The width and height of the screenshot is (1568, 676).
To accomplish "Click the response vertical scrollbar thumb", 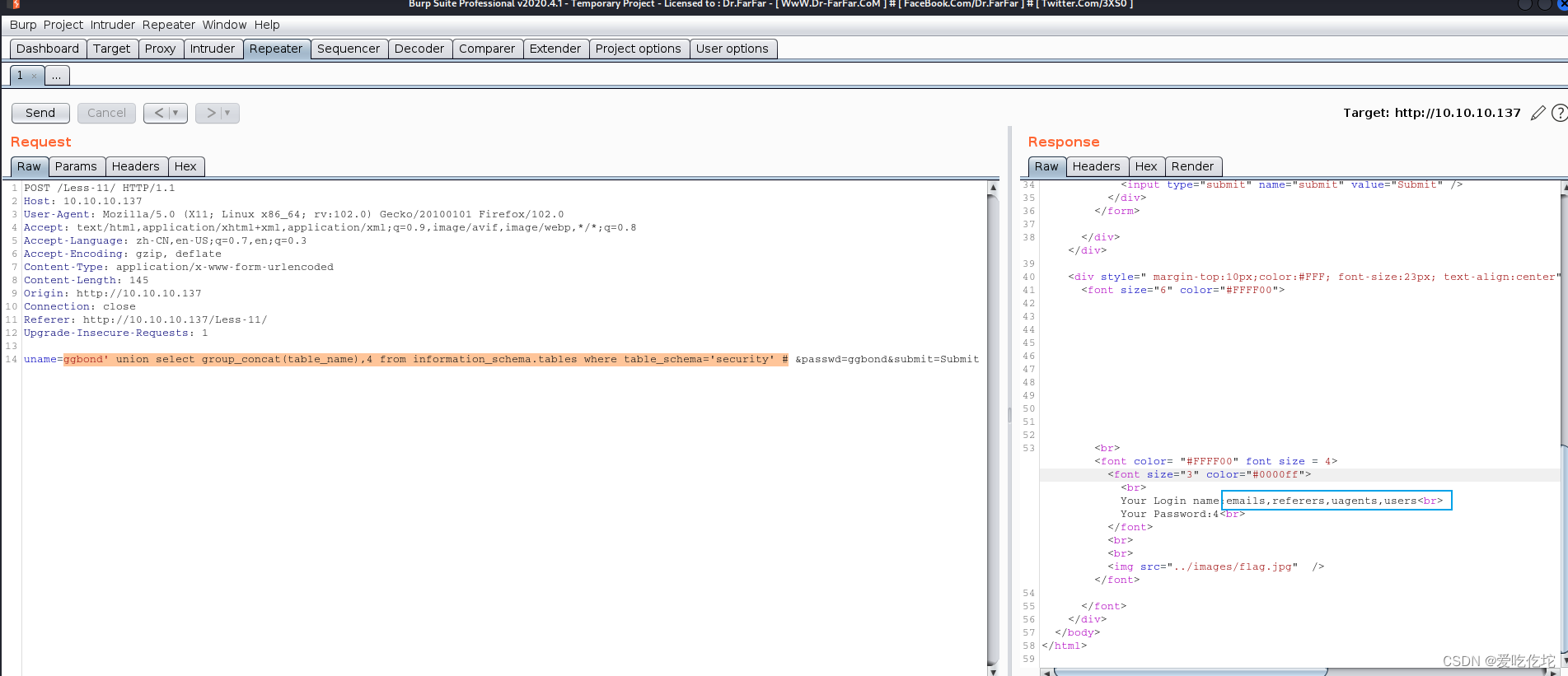I will (x=1564, y=550).
